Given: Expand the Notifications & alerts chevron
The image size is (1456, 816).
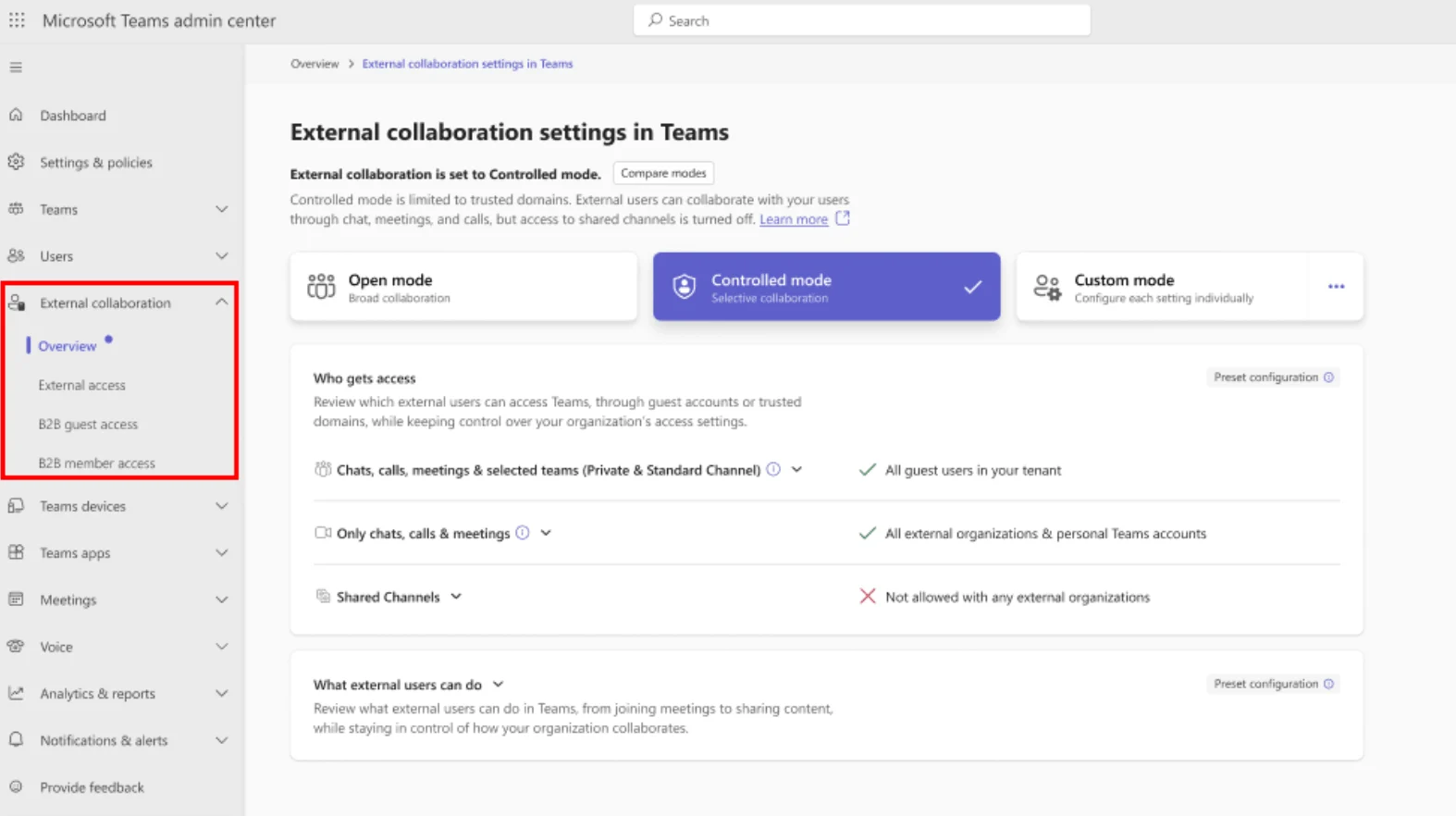Looking at the screenshot, I should coord(222,740).
